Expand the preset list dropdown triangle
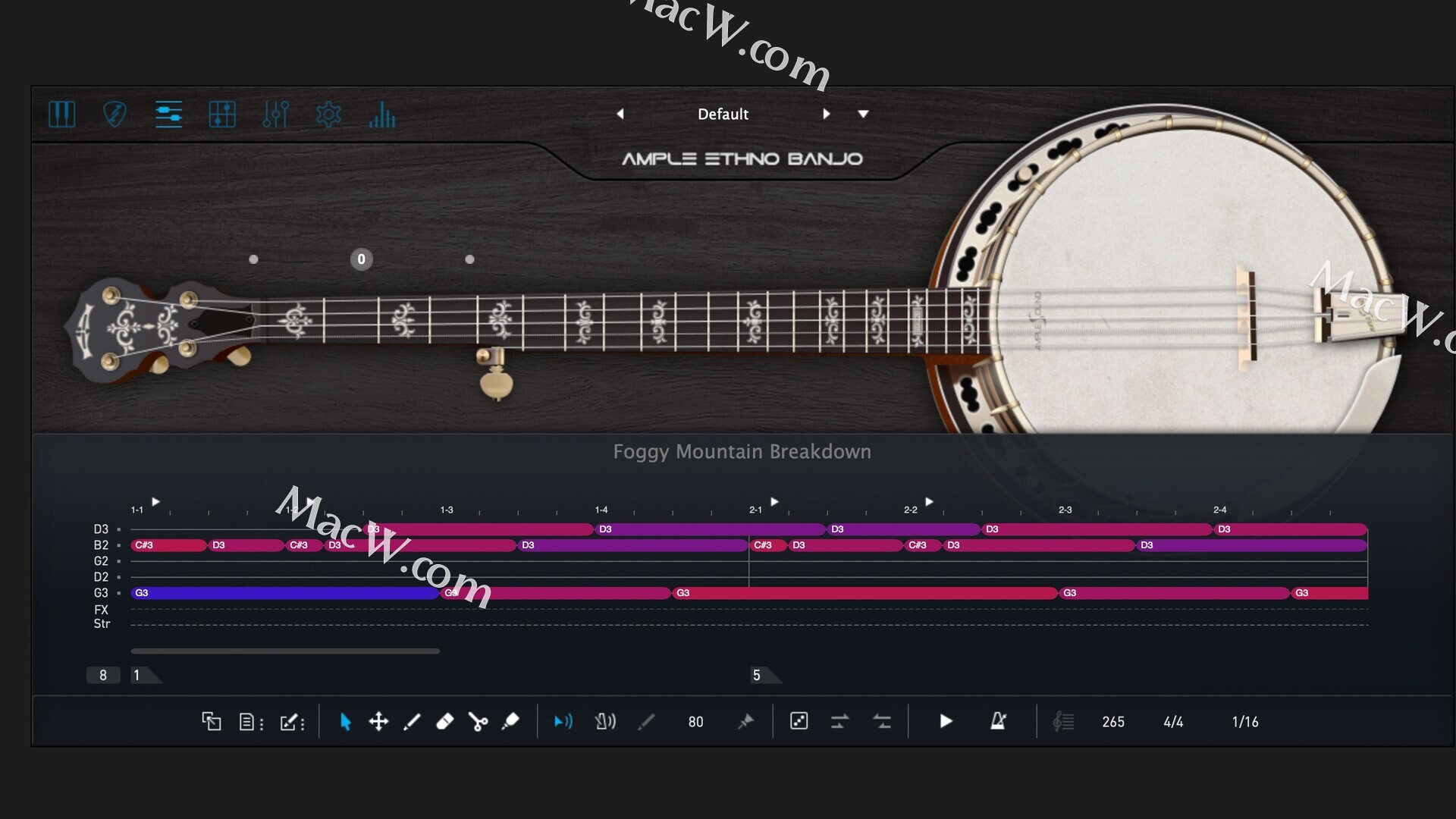The width and height of the screenshot is (1456, 819). point(863,115)
